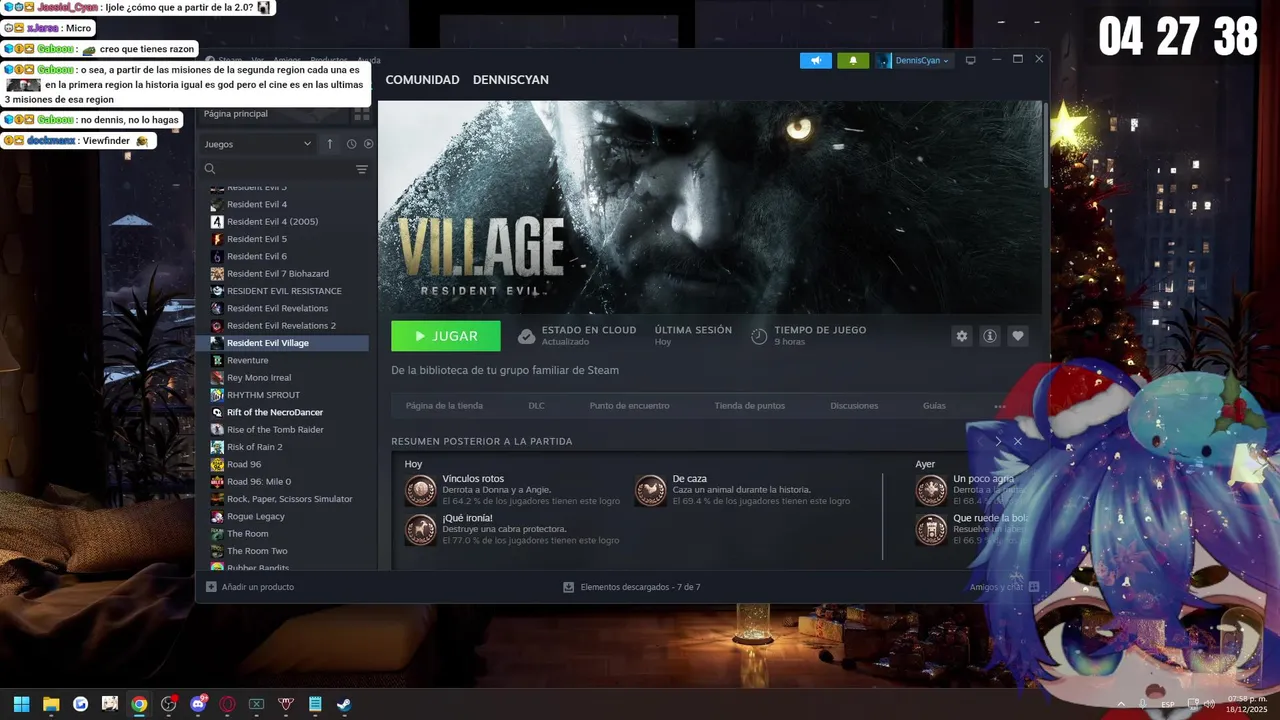Open the friends list icon beside Amigos y chat
Screen dimensions: 1280x720
pos(1034,587)
